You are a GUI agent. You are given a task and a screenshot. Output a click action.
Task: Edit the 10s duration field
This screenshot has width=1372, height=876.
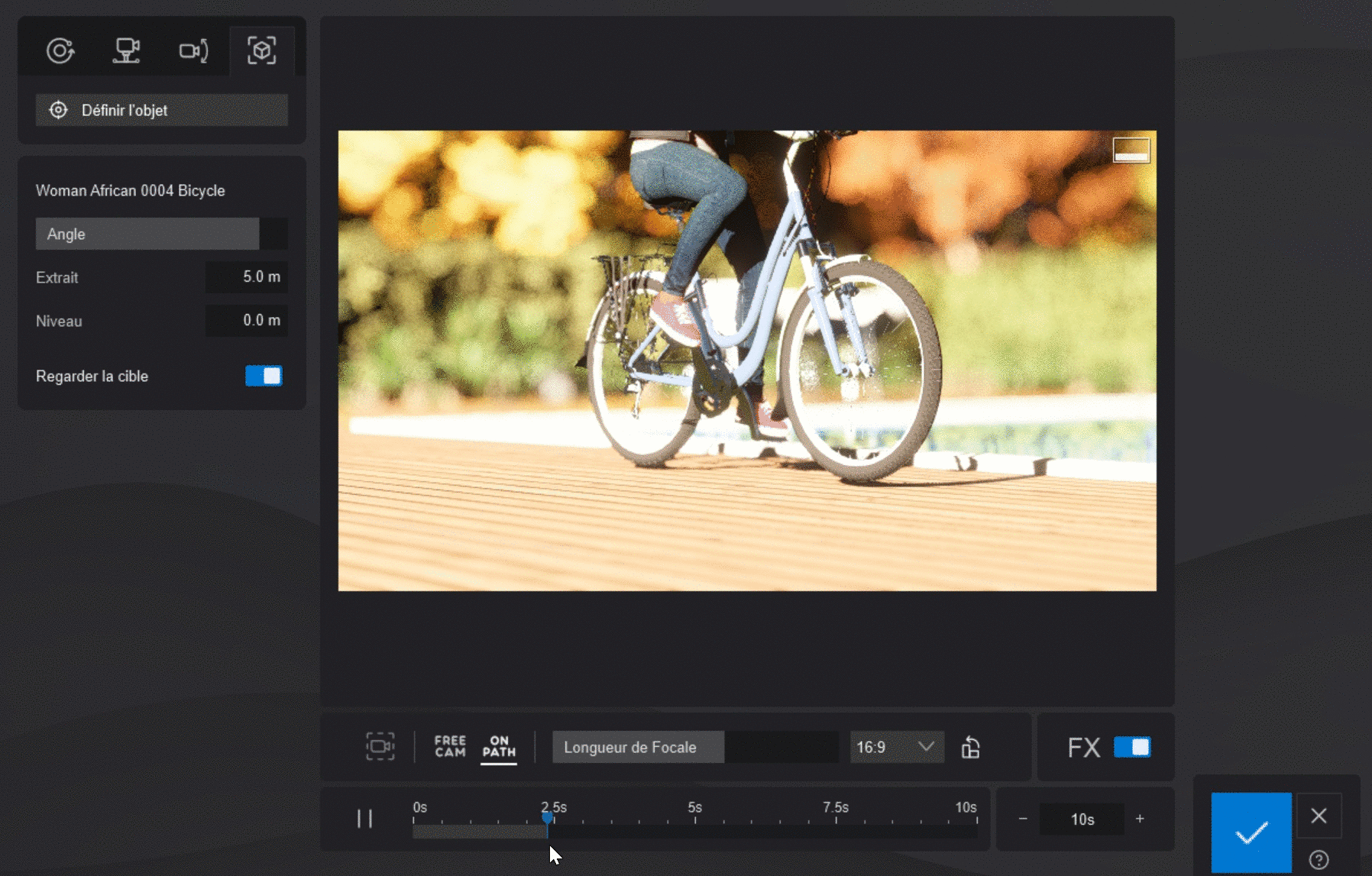(1082, 819)
